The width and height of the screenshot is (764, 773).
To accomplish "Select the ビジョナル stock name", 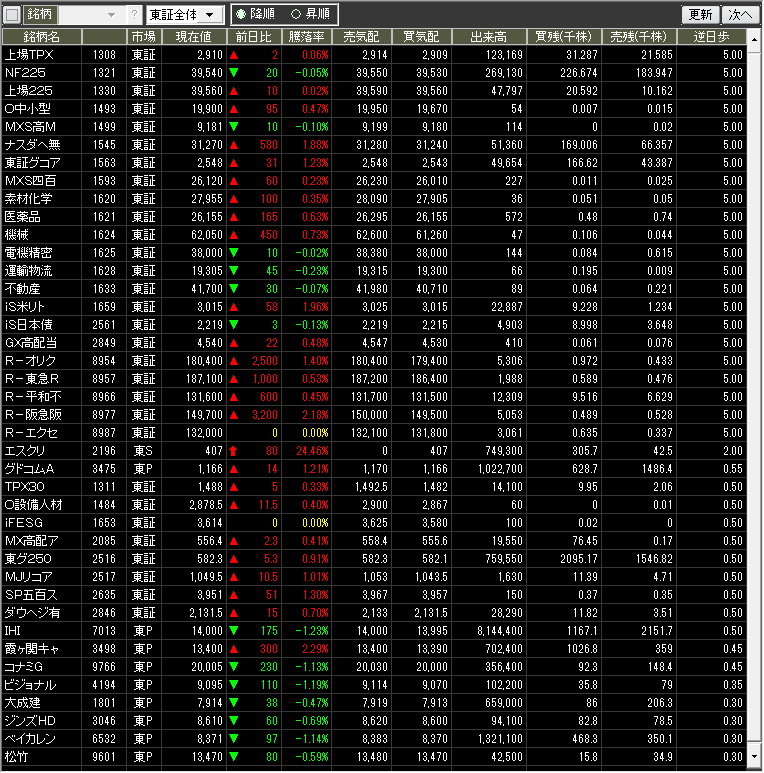I will coord(30,685).
